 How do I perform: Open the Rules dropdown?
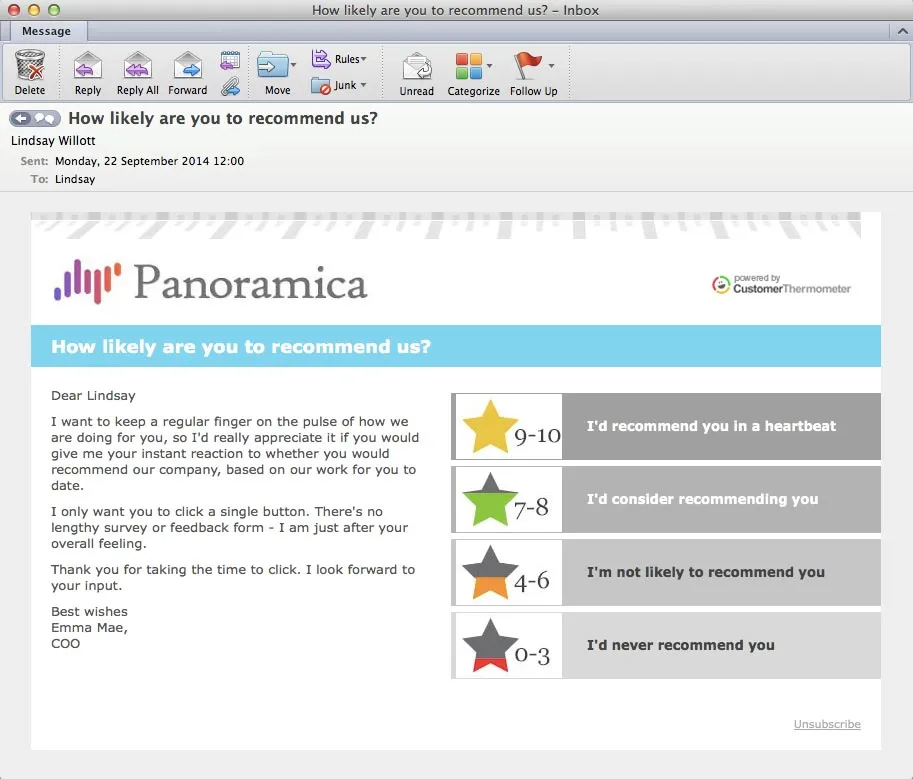coord(339,59)
